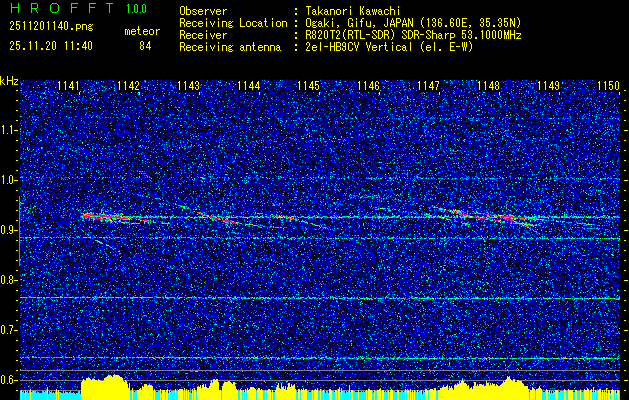Viewport: 629px width, 400px height.
Task: Click the 1143 time marker
Action: pos(188,87)
